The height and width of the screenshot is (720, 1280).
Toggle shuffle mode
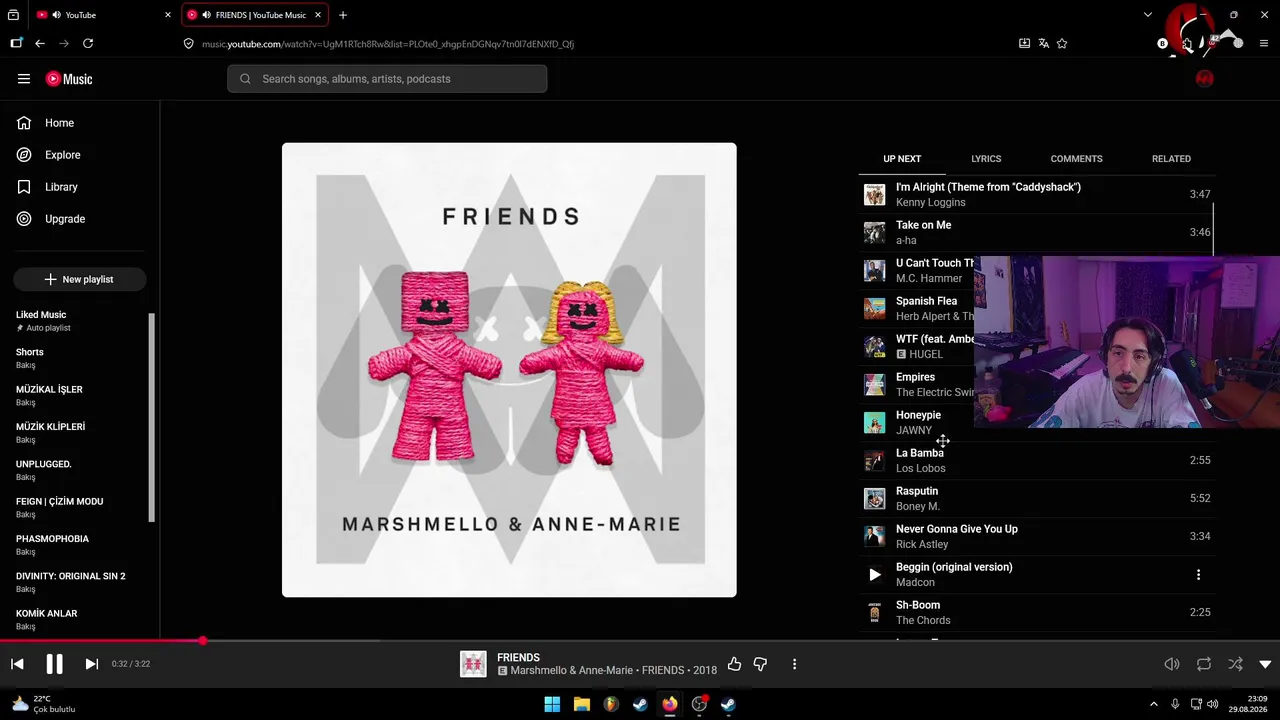[1236, 664]
